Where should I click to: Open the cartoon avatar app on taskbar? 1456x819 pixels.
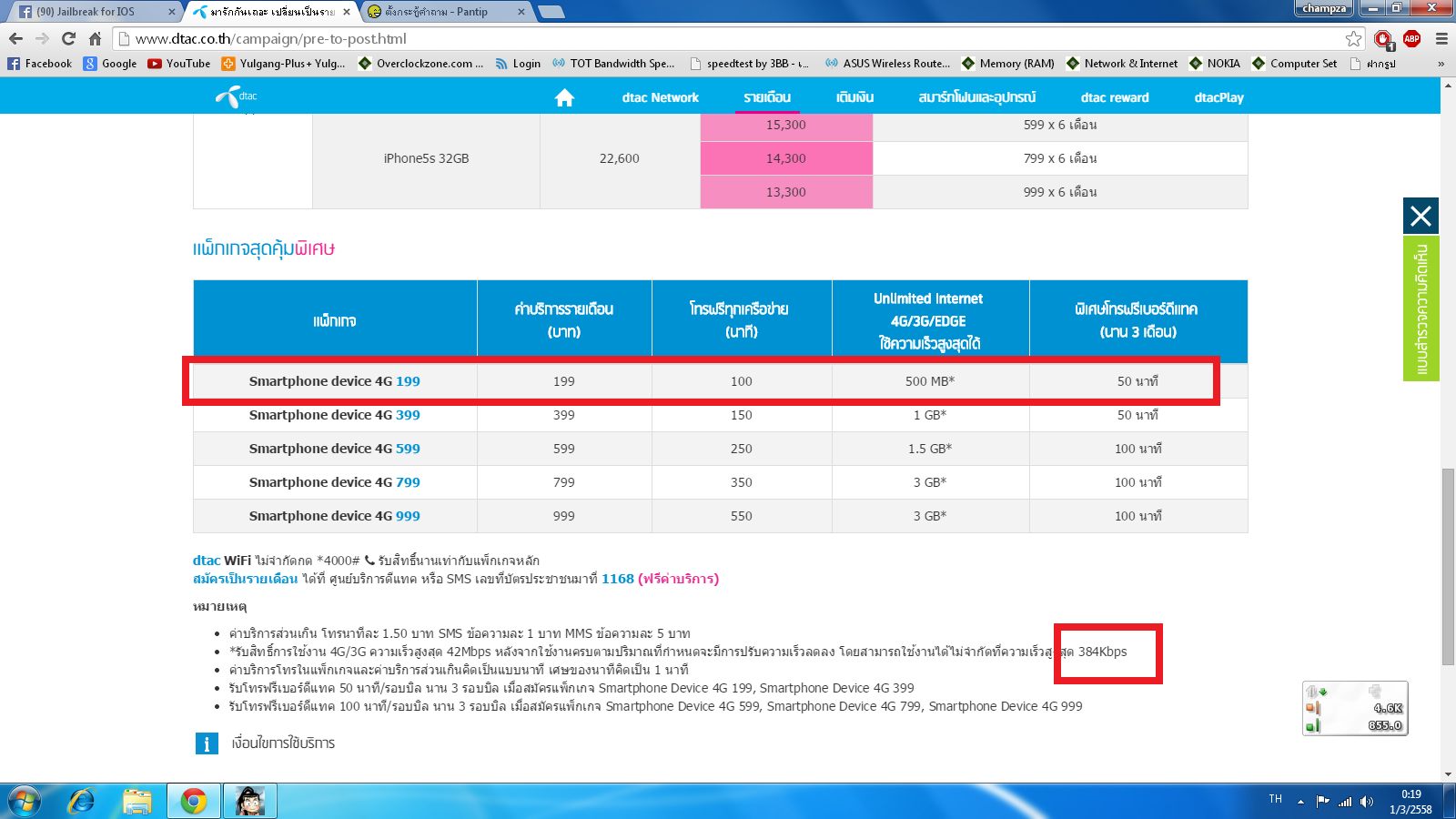249,801
